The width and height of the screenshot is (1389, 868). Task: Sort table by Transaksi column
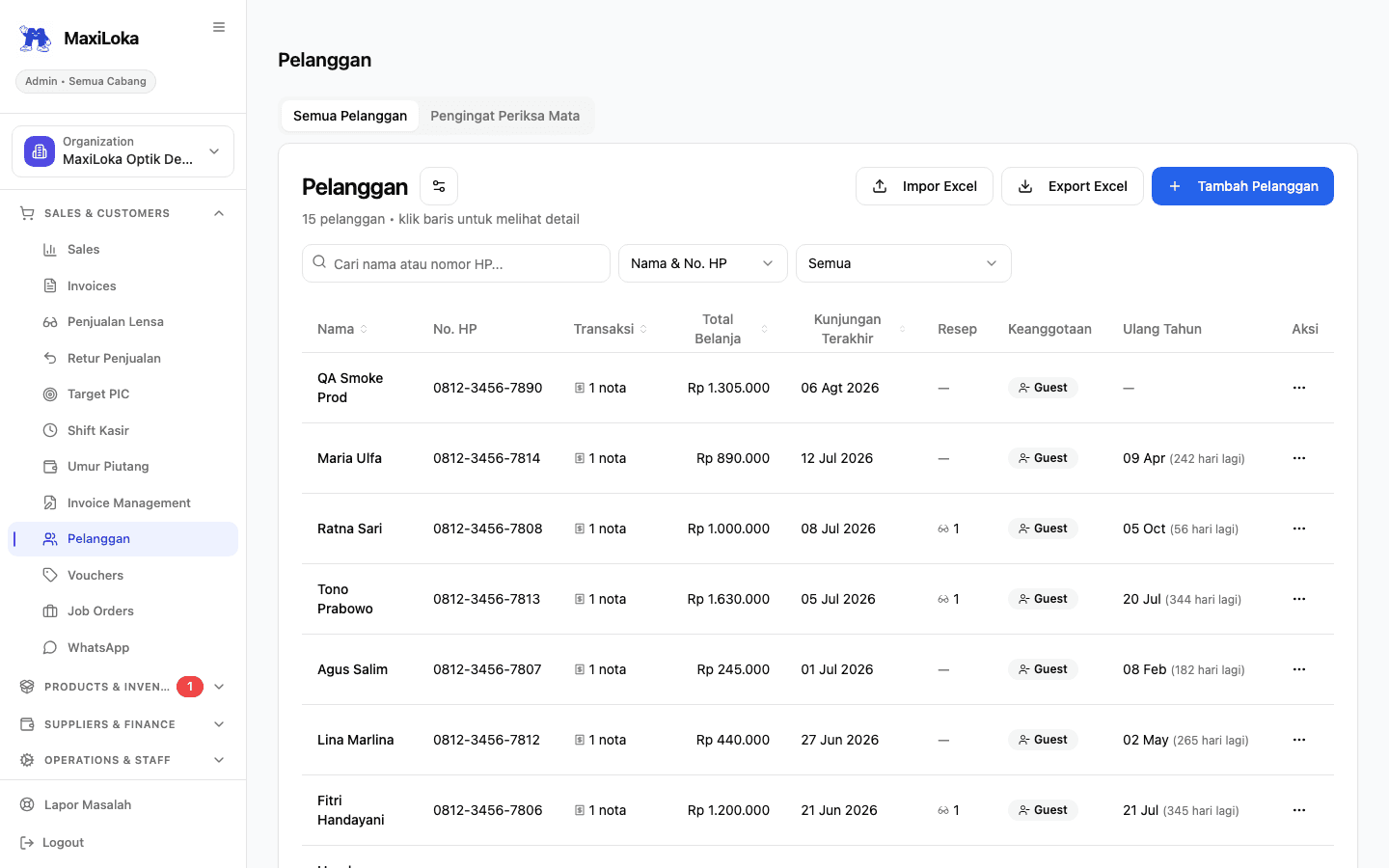coord(611,329)
